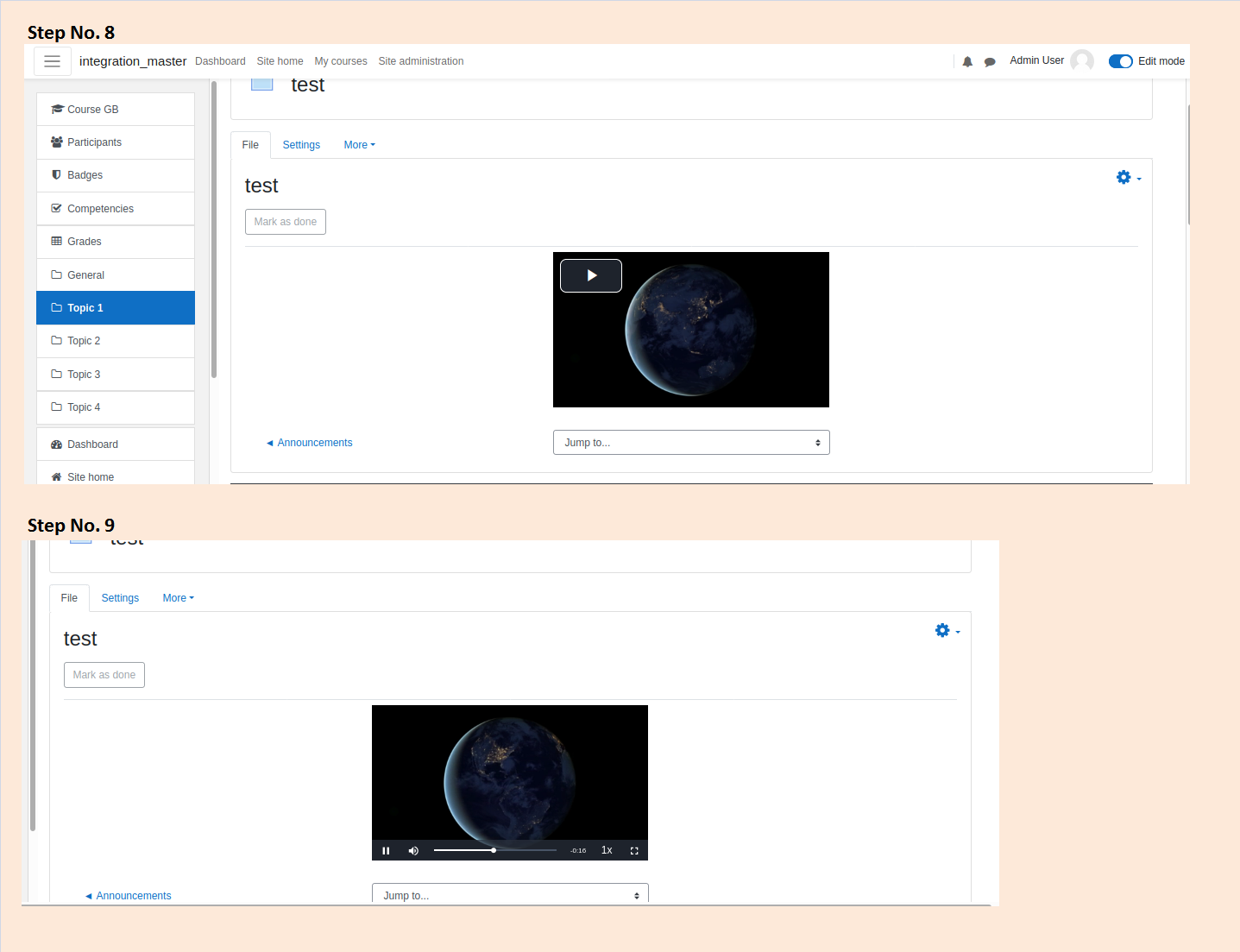Open Badges in the sidebar
The image size is (1240, 952).
coord(116,175)
